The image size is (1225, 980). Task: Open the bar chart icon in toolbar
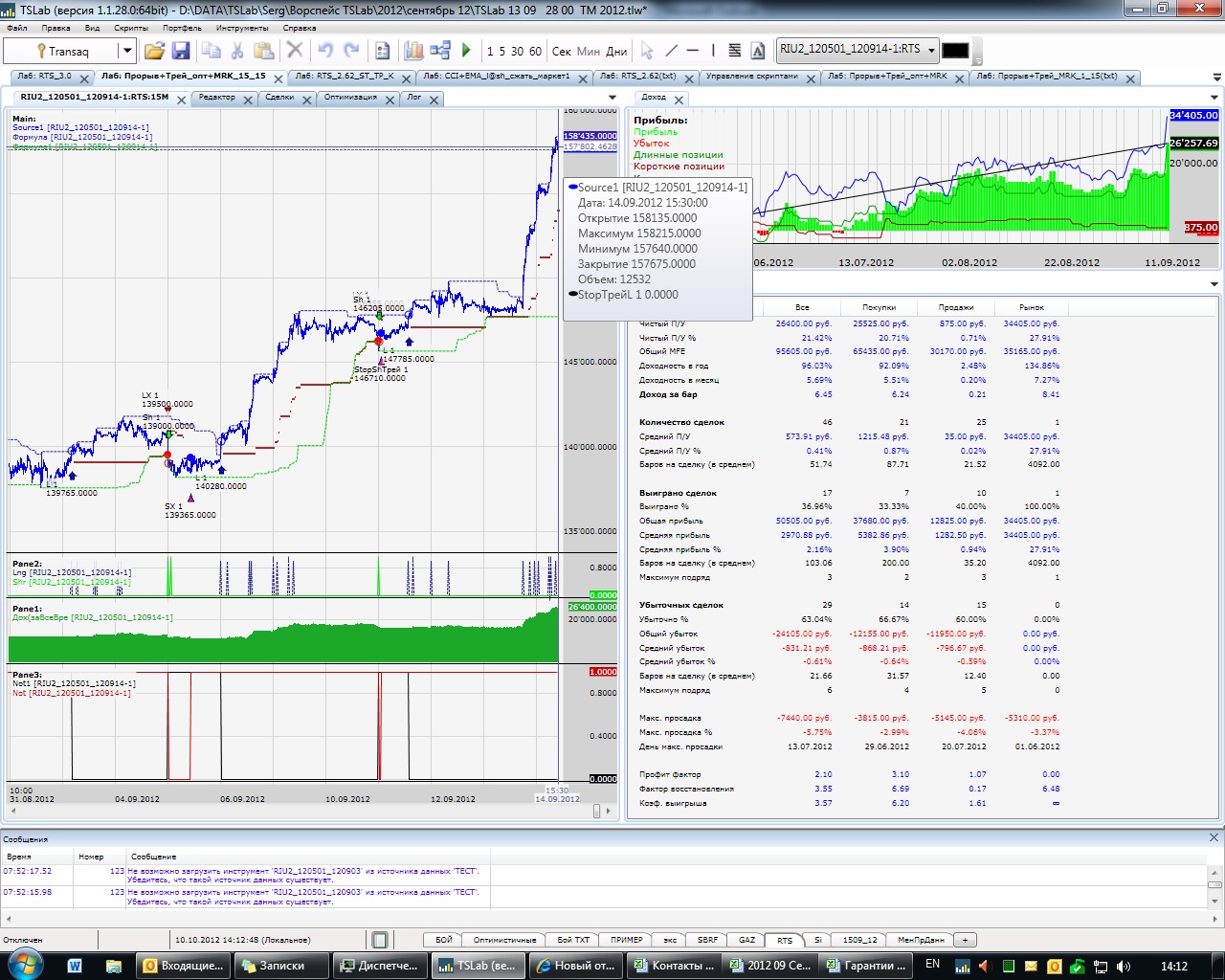pyautogui.click(x=413, y=51)
